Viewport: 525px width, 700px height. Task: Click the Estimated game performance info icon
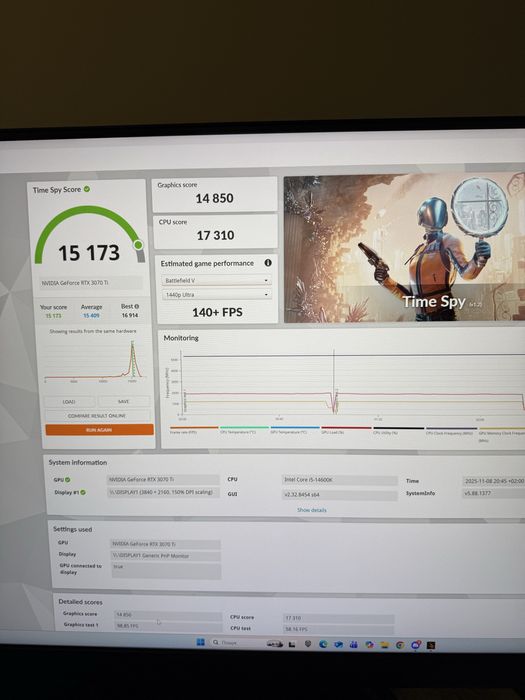point(268,263)
